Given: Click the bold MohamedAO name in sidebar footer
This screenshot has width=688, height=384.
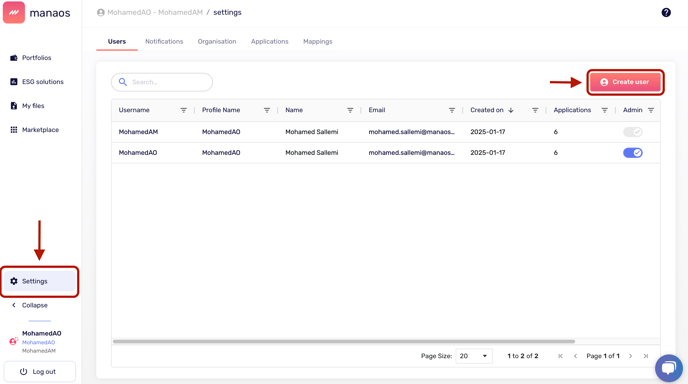Looking at the screenshot, I should point(42,334).
